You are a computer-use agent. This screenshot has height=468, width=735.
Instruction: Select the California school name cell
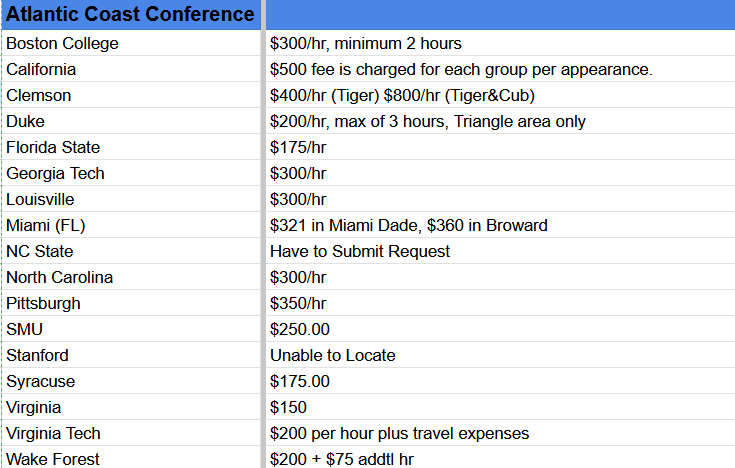[131, 69]
